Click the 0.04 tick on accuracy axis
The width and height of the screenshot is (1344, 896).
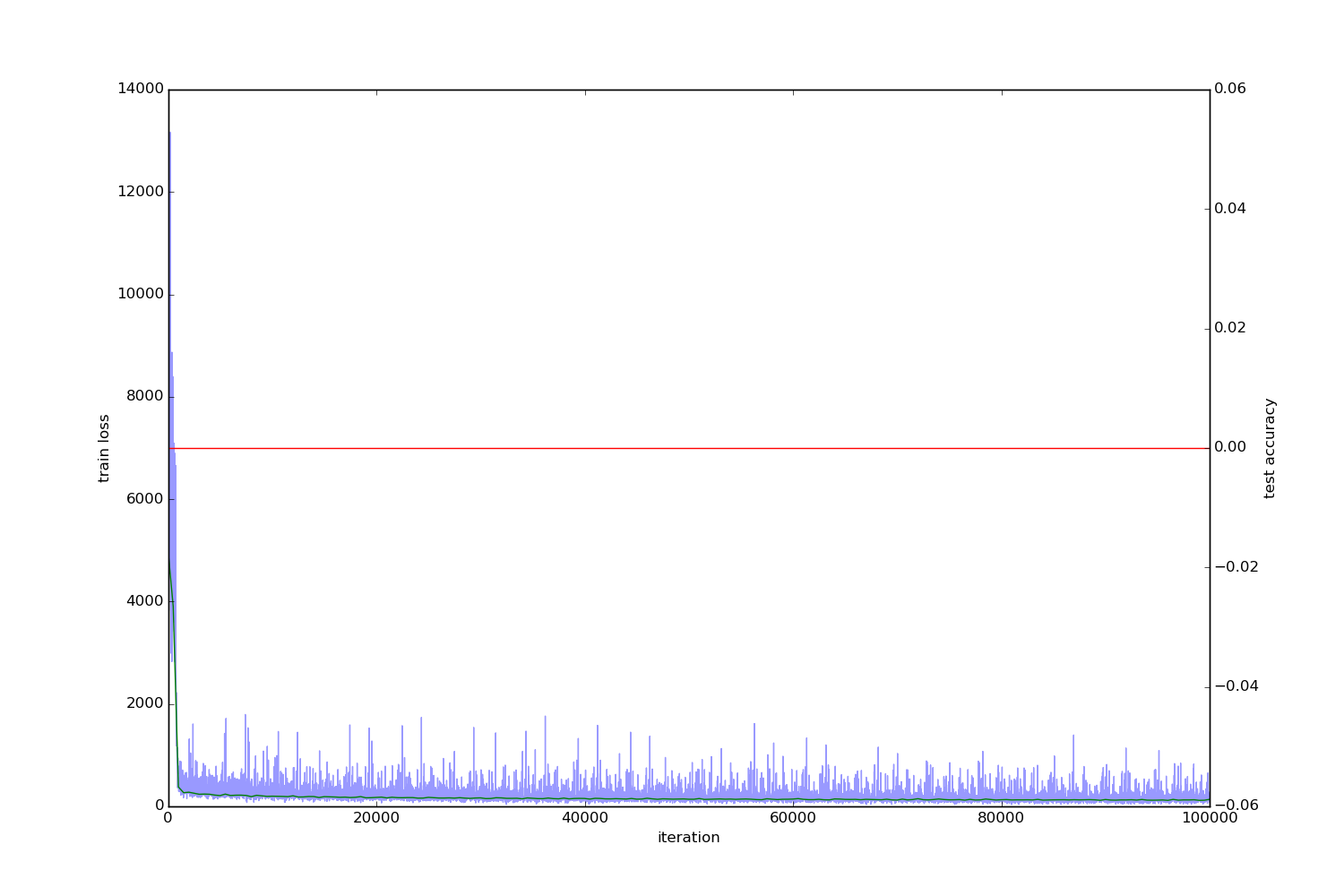1230,209
